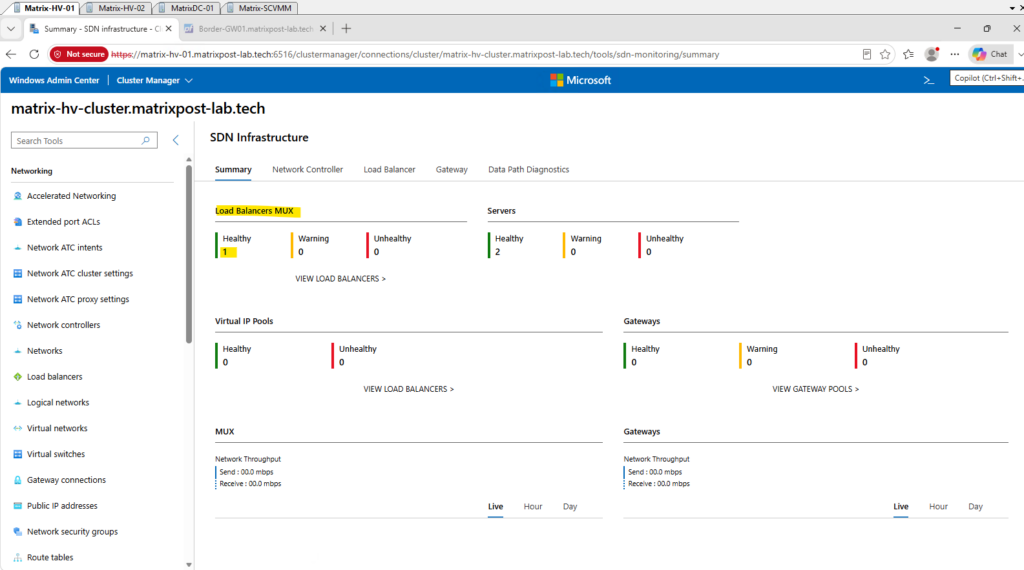Select Day view for Gateways throughput
1024x570 pixels.
pos(975,507)
